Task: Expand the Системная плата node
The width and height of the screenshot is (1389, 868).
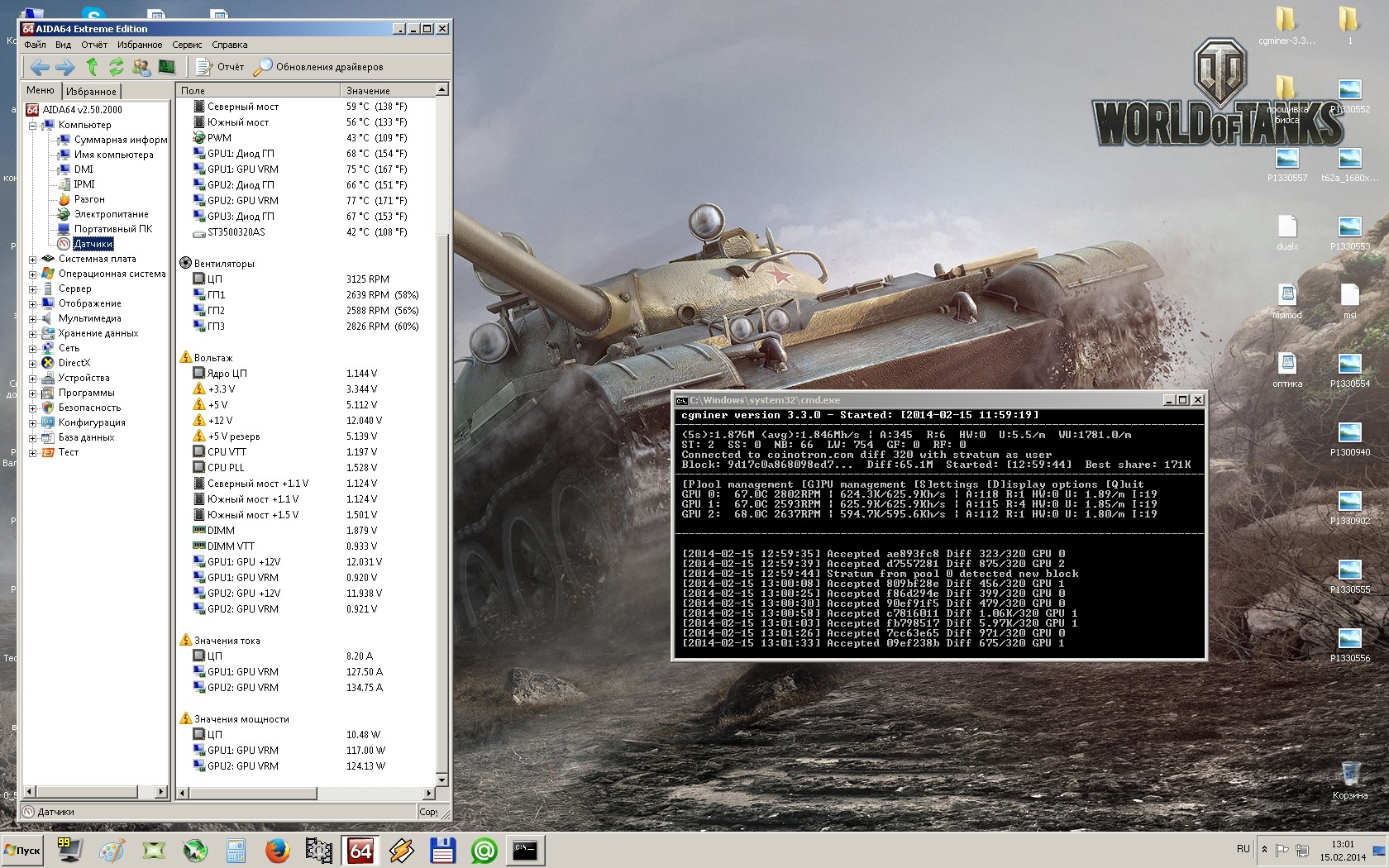Action: click(x=33, y=260)
